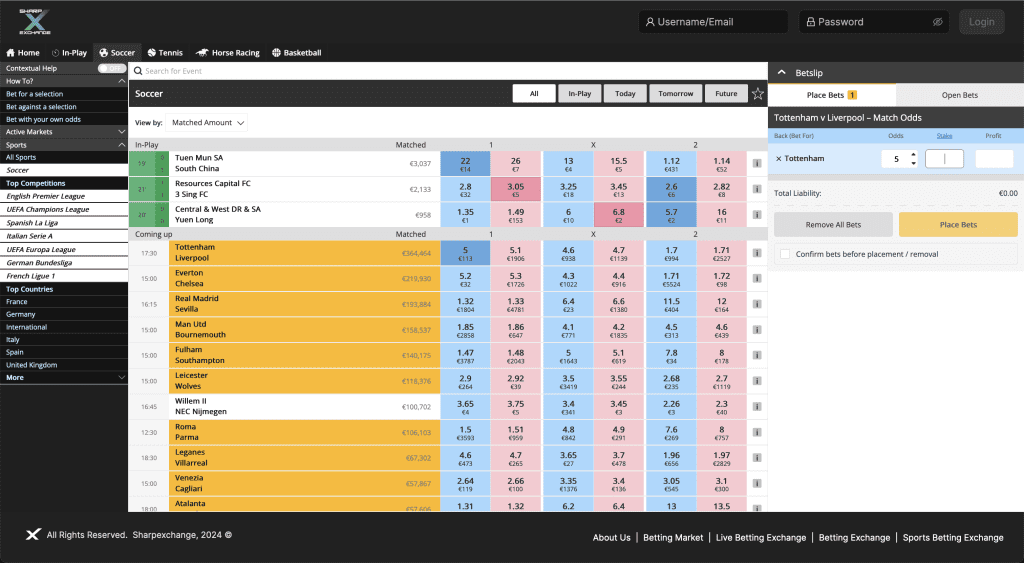Image resolution: width=1024 pixels, height=563 pixels.
Task: Toggle password visibility eye icon
Action: coord(937,21)
